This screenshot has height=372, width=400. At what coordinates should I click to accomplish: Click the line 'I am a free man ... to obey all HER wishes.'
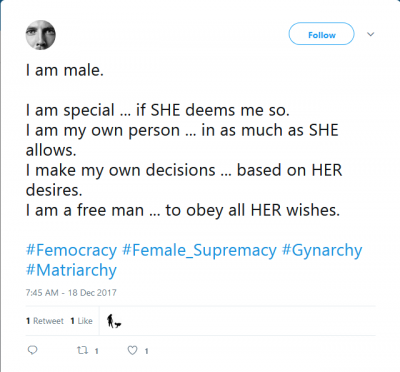click(183, 210)
